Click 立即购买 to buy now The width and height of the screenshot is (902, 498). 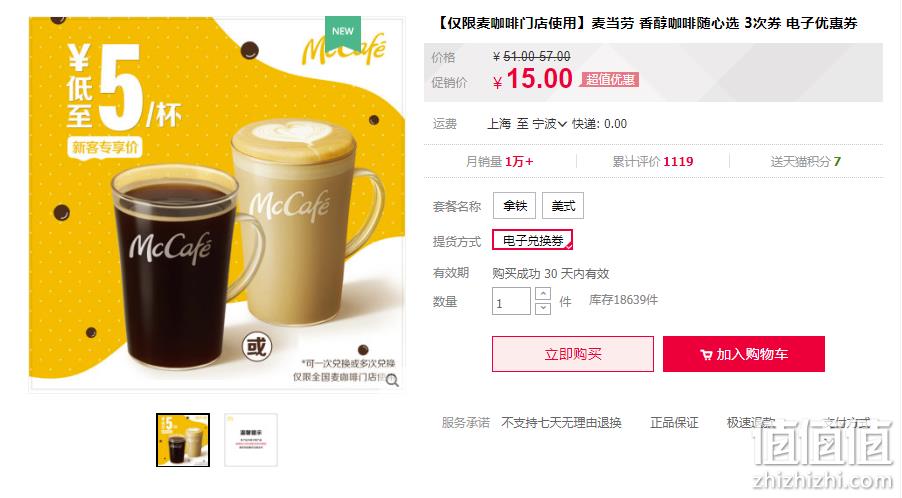pos(572,354)
